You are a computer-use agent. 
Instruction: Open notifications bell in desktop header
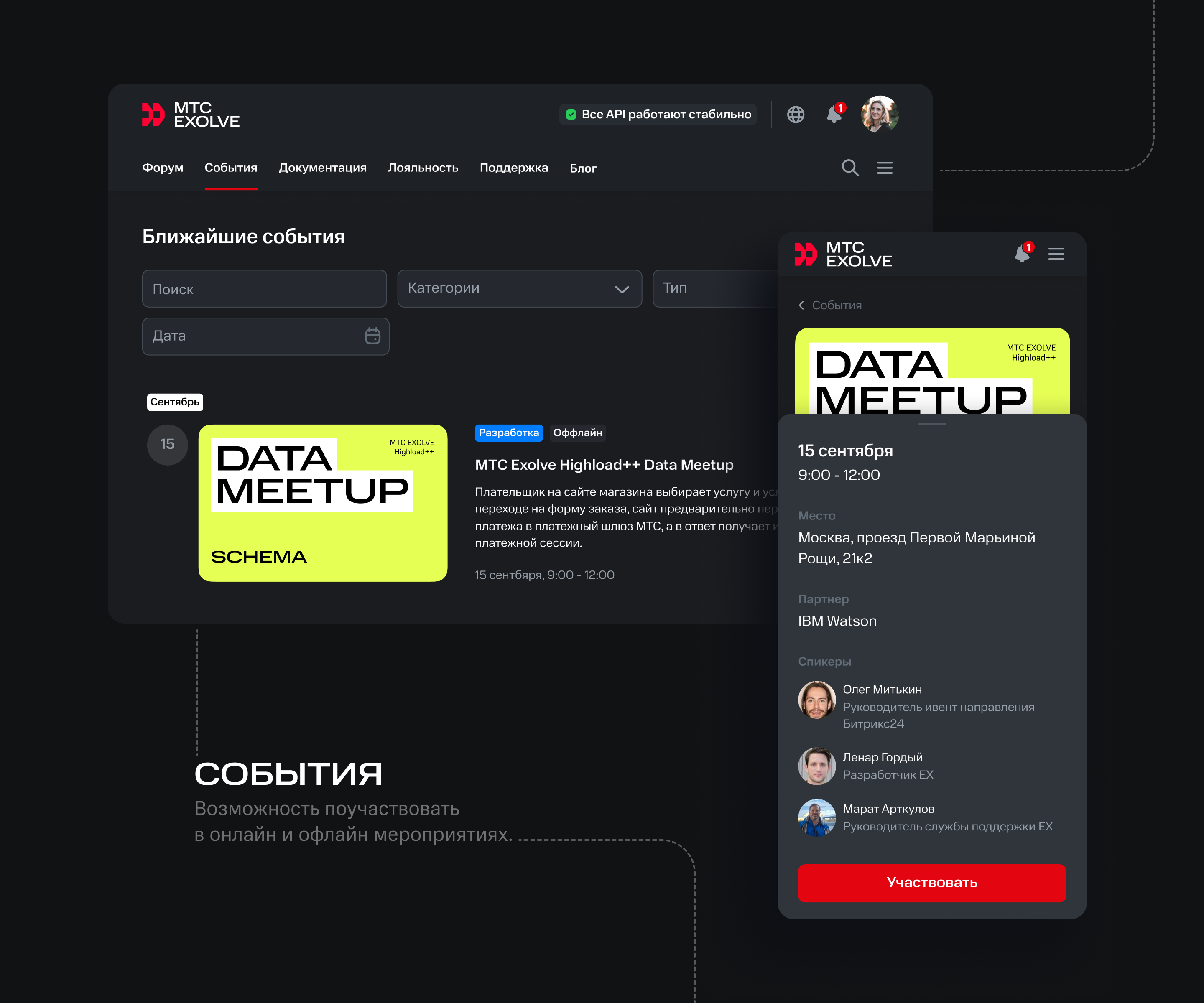click(834, 115)
